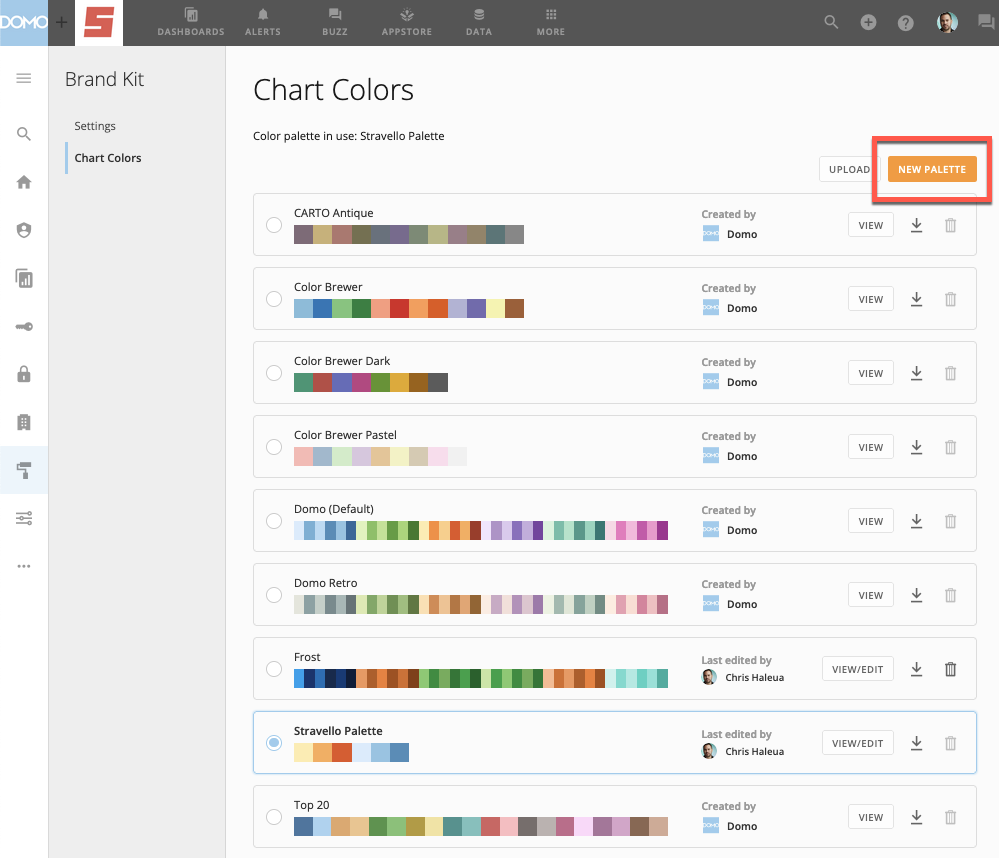Expand the More menu in top navigation
Screen dimensions: 999x858
(x=550, y=22)
